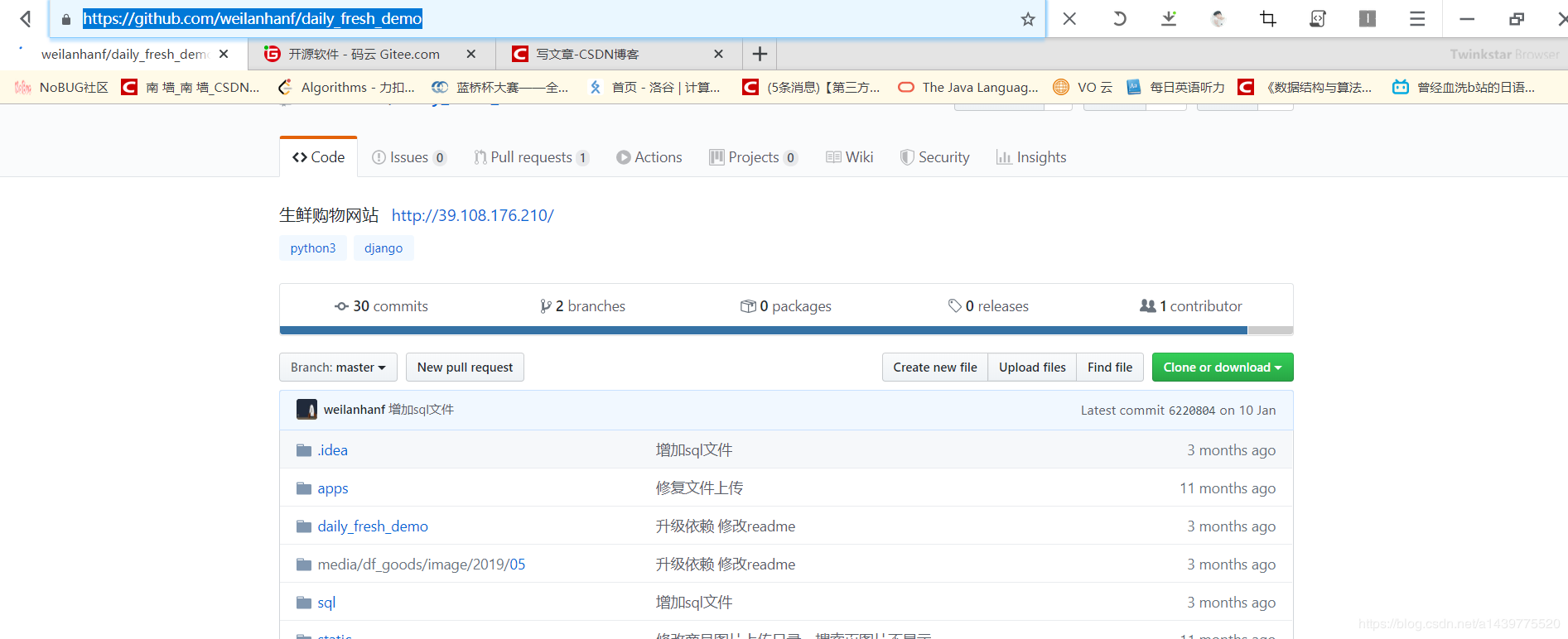Viewport: 1568px width, 639px height.
Task: Open the 首页 - 洛谷 bookmark
Action: tap(654, 87)
